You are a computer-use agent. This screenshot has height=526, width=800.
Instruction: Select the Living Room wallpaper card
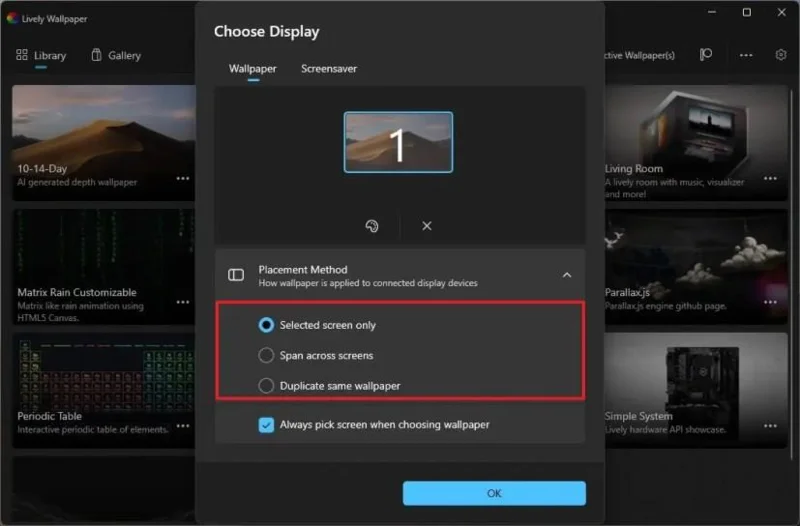coord(696,143)
